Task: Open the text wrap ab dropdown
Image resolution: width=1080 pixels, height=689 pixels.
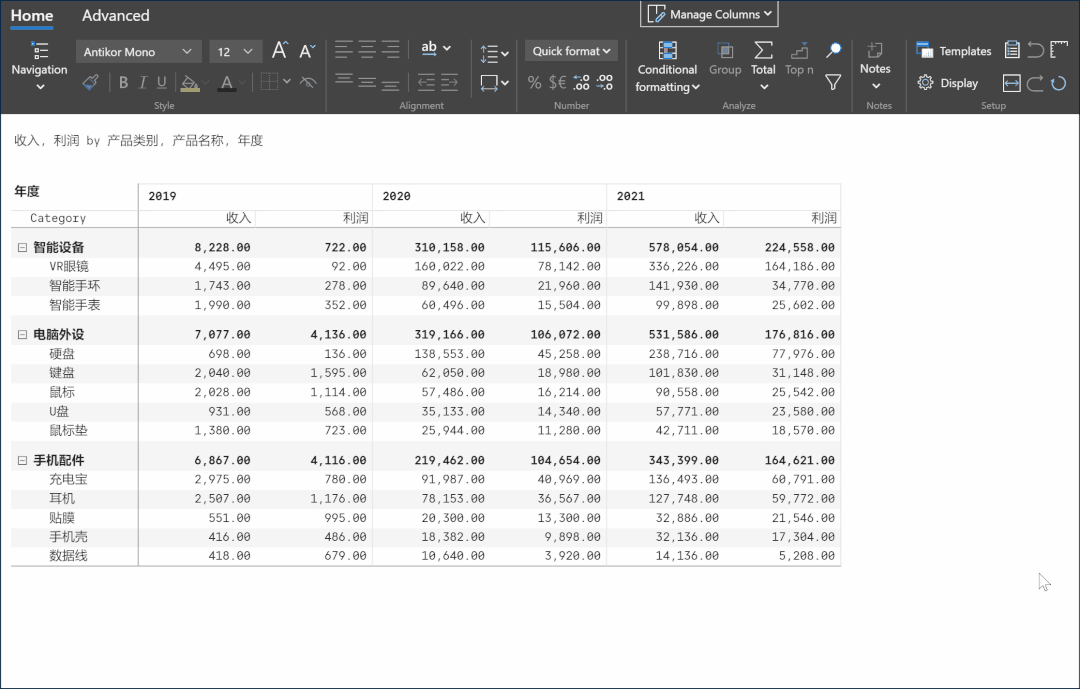Action: coord(435,48)
